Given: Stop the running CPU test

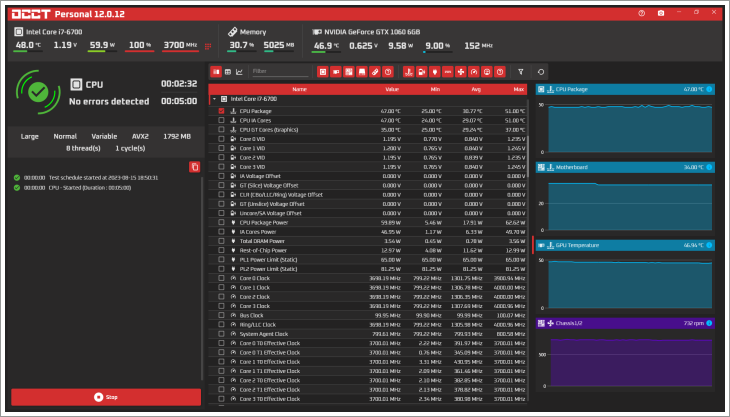Looking at the screenshot, I should 106,397.
